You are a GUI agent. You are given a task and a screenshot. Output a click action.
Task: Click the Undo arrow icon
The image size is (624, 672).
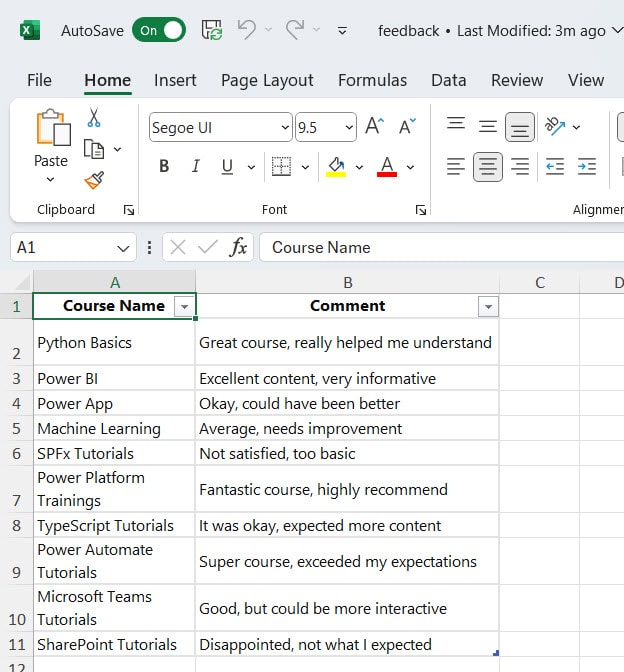click(x=247, y=30)
